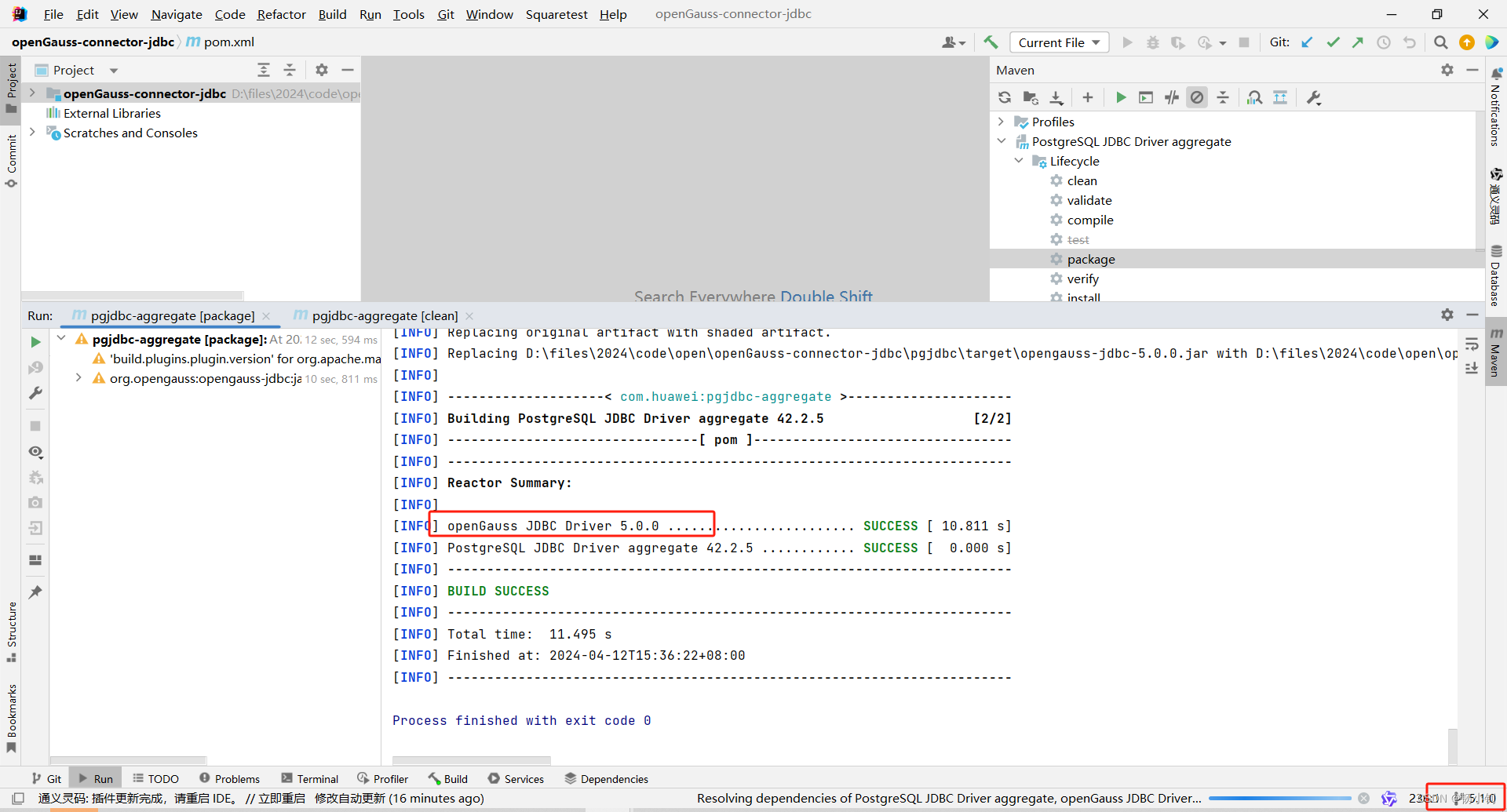Open Maven settings wrench icon

pyautogui.click(x=1314, y=97)
